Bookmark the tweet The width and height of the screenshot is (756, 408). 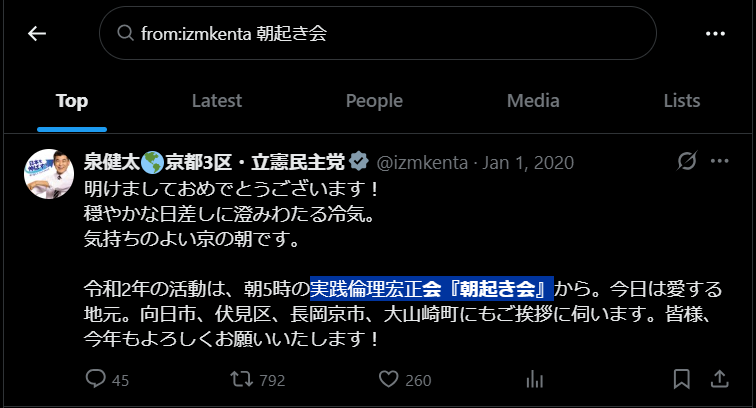click(682, 379)
